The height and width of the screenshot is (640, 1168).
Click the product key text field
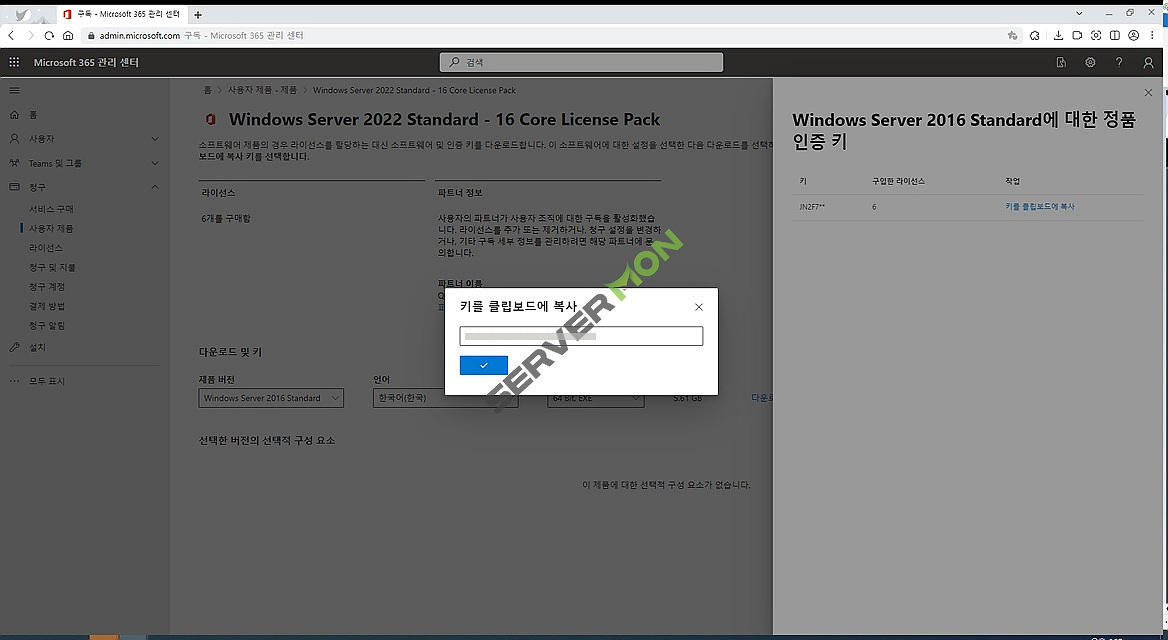pyautogui.click(x=581, y=336)
